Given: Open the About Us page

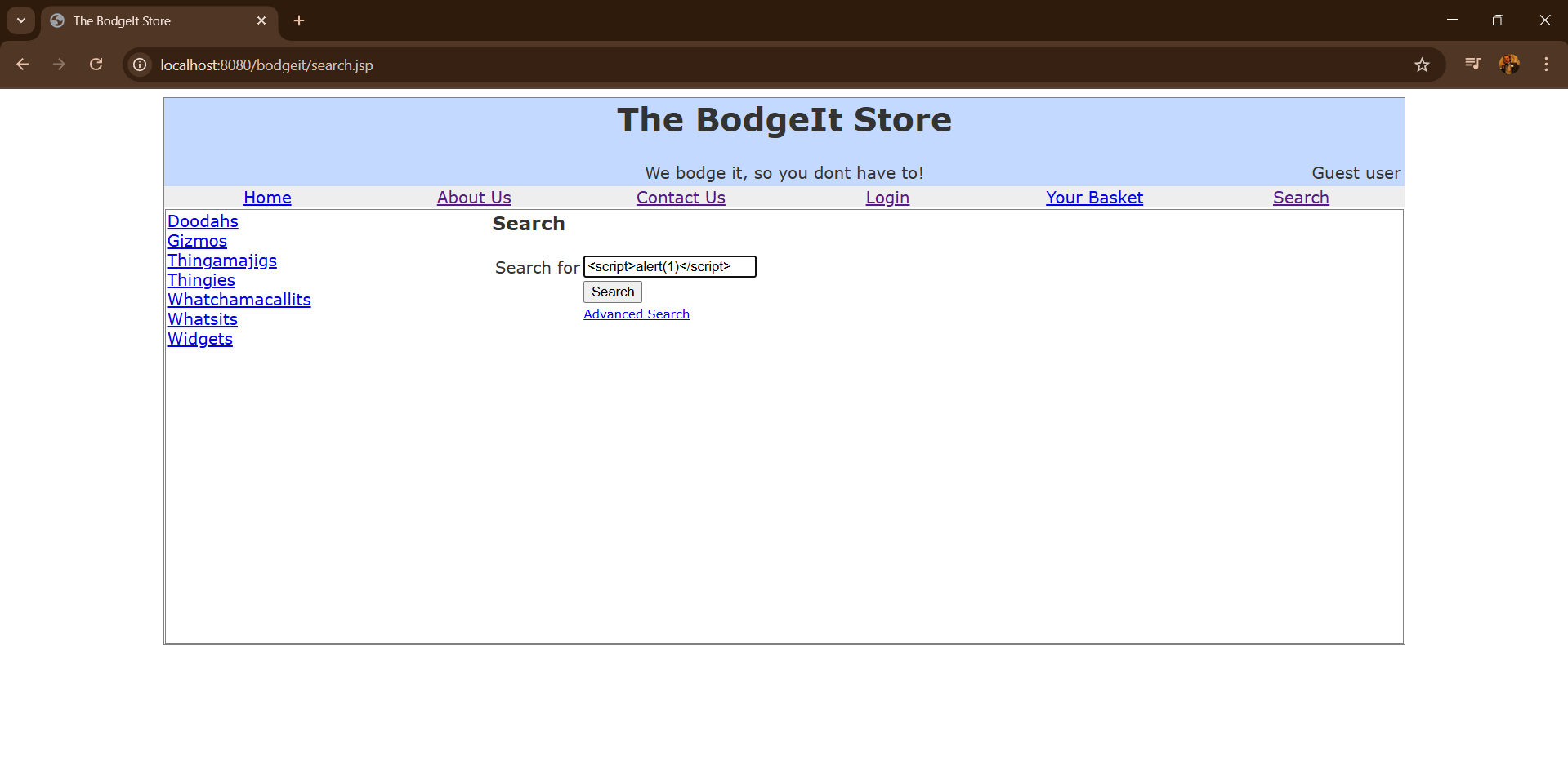Looking at the screenshot, I should [x=474, y=198].
